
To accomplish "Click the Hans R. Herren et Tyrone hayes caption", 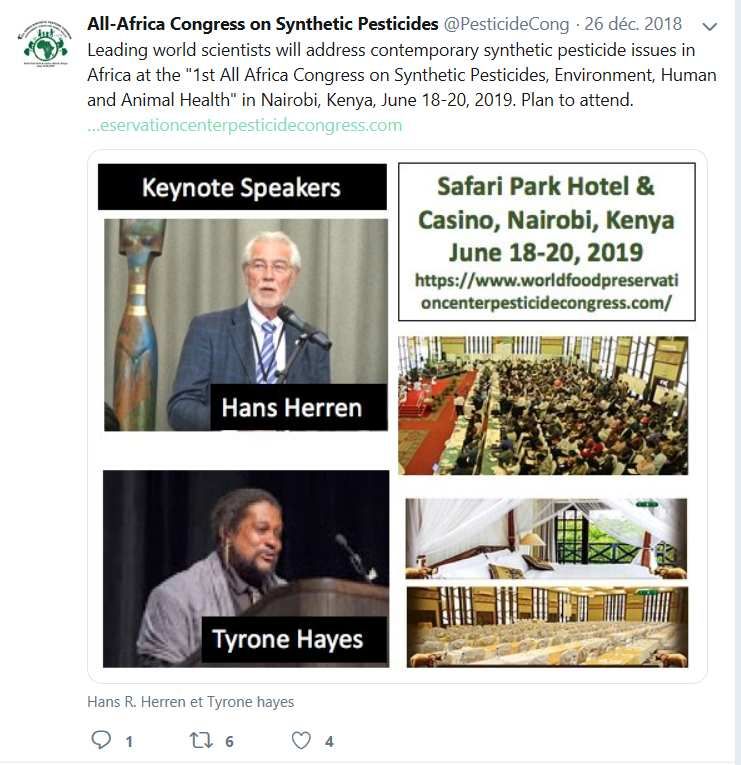I will 191,702.
